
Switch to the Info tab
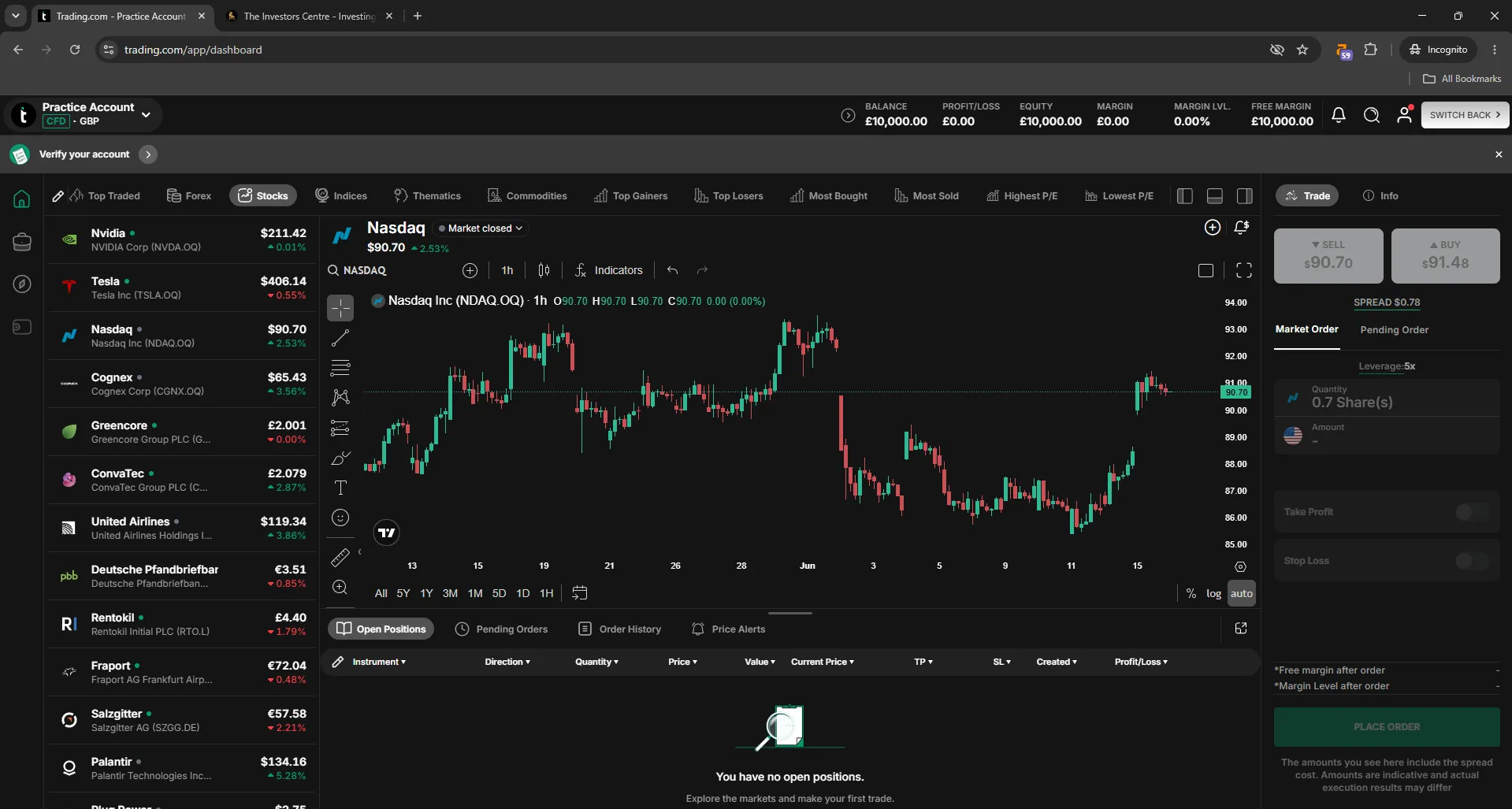[1380, 196]
